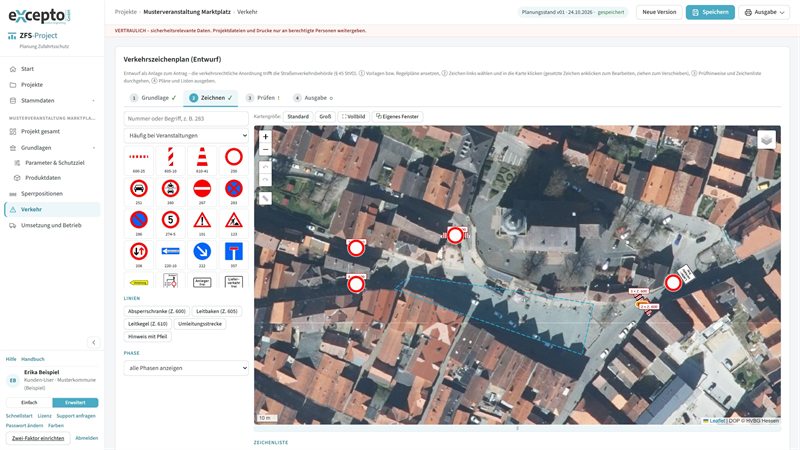Choose the traffic cone sign 610-41
800x450 pixels.
tap(202, 160)
